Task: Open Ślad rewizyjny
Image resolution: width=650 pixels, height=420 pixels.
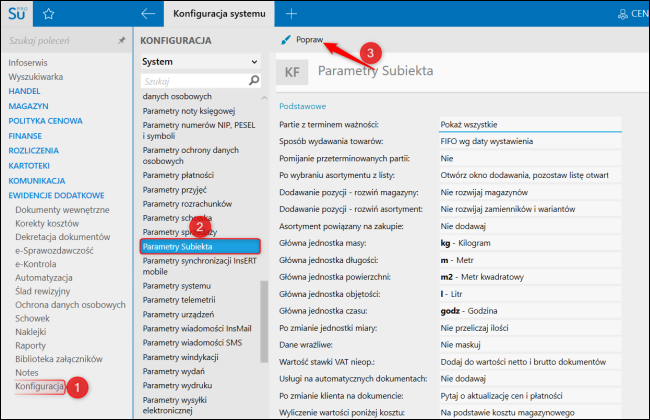Action: click(x=43, y=291)
